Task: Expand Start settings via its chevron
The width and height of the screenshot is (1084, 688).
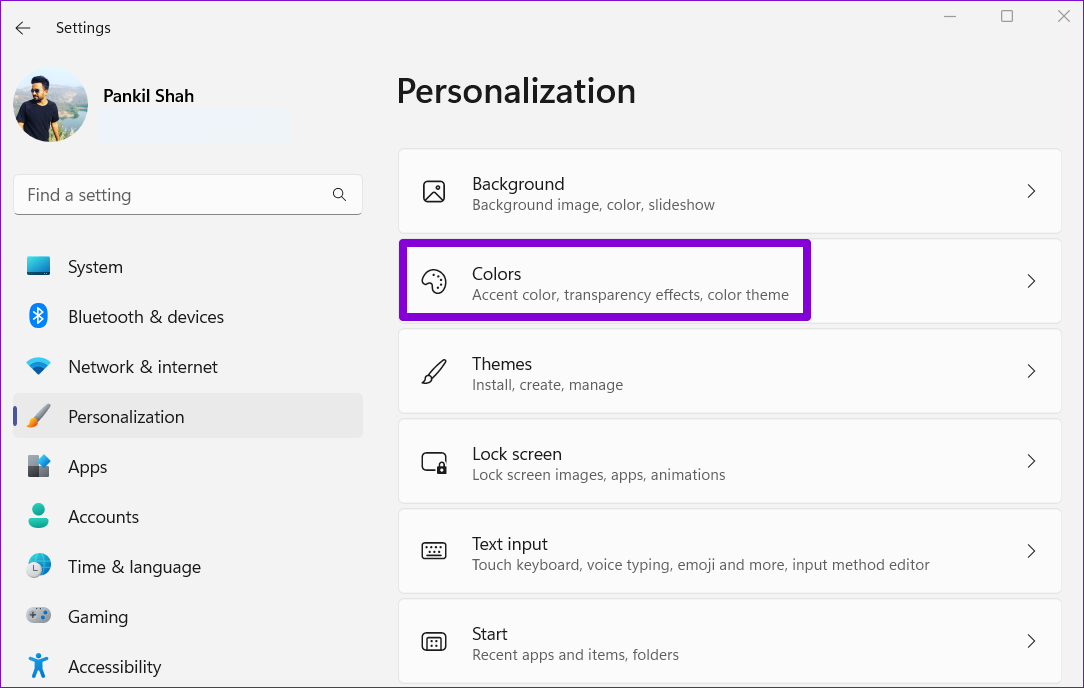Action: coord(1031,641)
